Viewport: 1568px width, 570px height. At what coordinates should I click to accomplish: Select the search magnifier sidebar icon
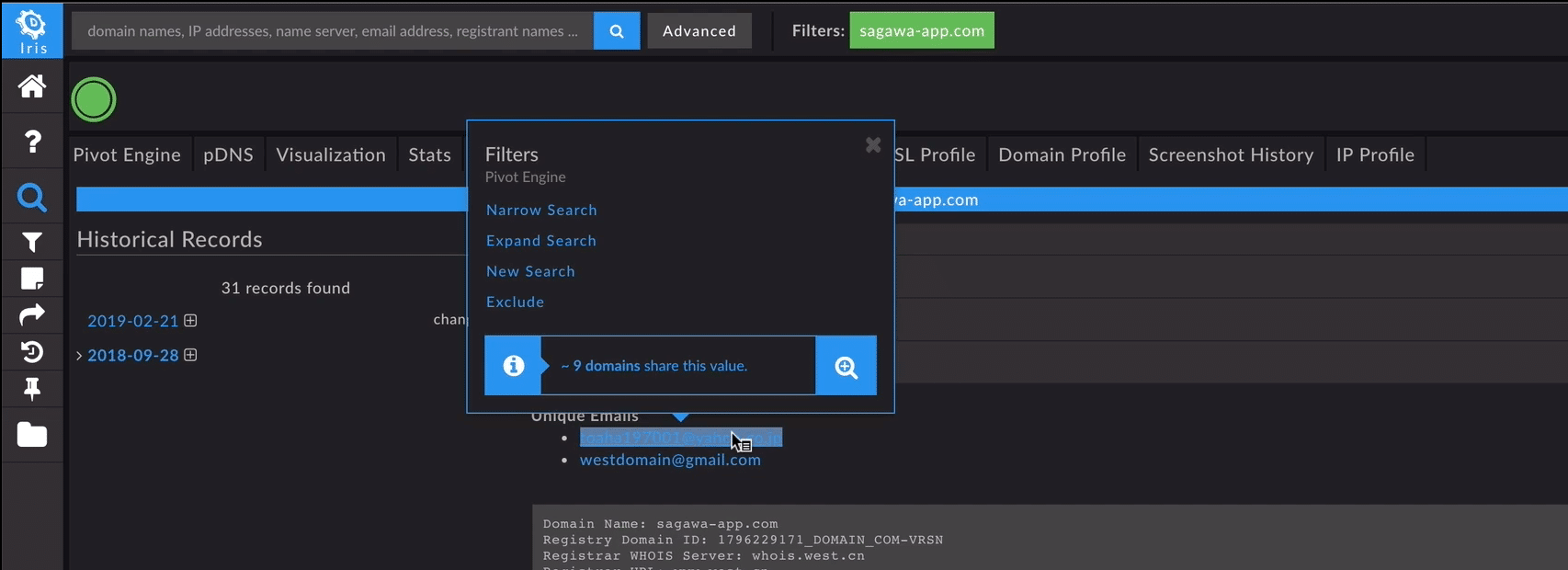32,198
